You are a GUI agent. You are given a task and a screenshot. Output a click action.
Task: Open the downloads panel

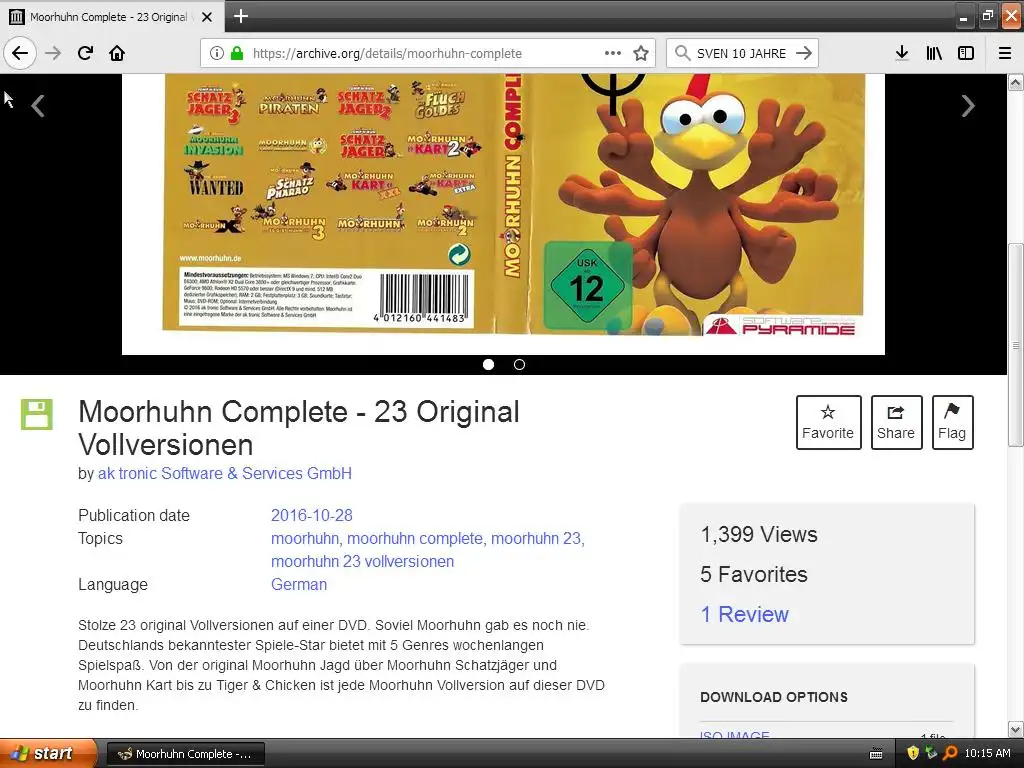901,53
